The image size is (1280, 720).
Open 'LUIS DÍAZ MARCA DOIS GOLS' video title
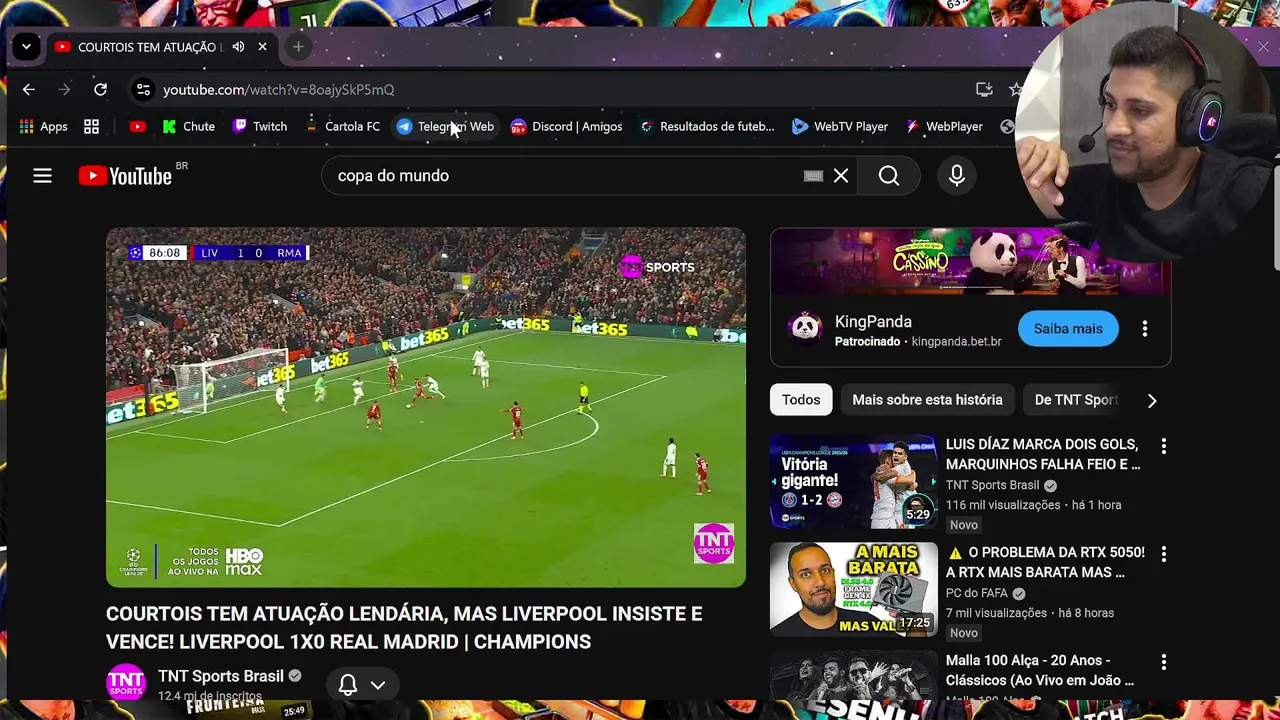pyautogui.click(x=1043, y=454)
